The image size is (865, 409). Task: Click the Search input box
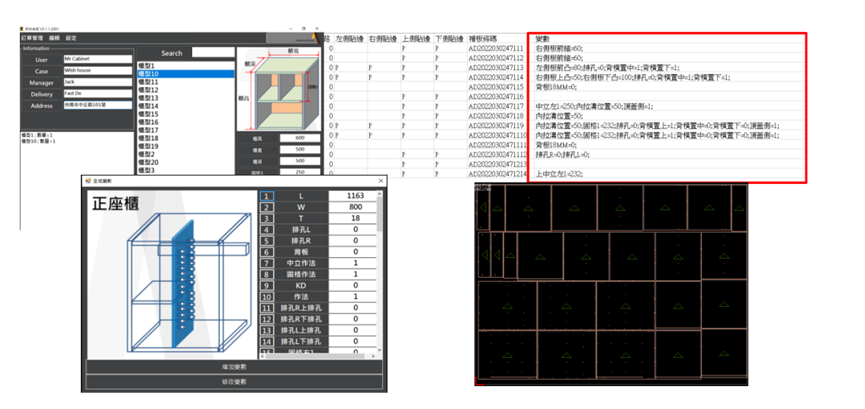(211, 52)
